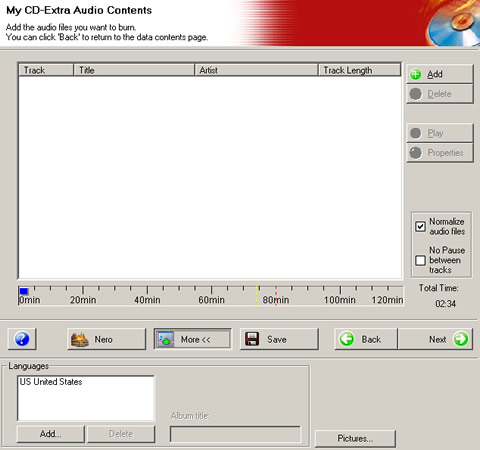The image size is (480, 450).
Task: Click the grey Play circle icon
Action: tap(415, 133)
